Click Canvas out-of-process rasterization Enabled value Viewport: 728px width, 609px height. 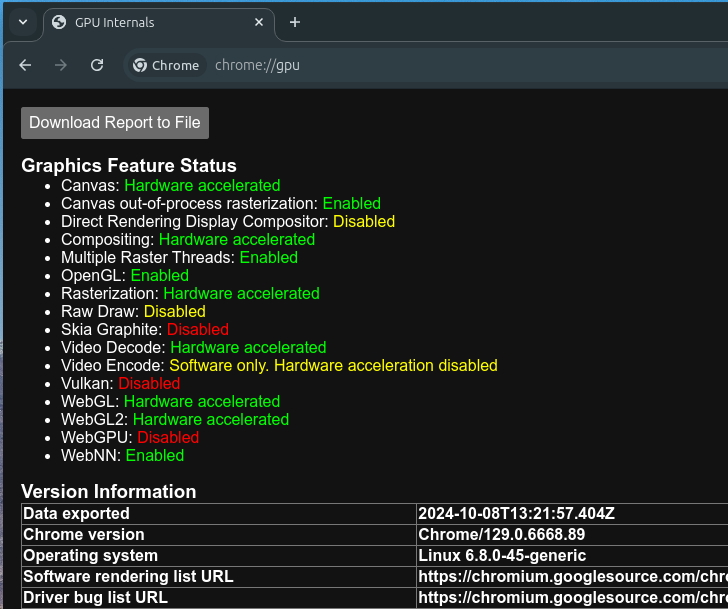click(x=351, y=204)
